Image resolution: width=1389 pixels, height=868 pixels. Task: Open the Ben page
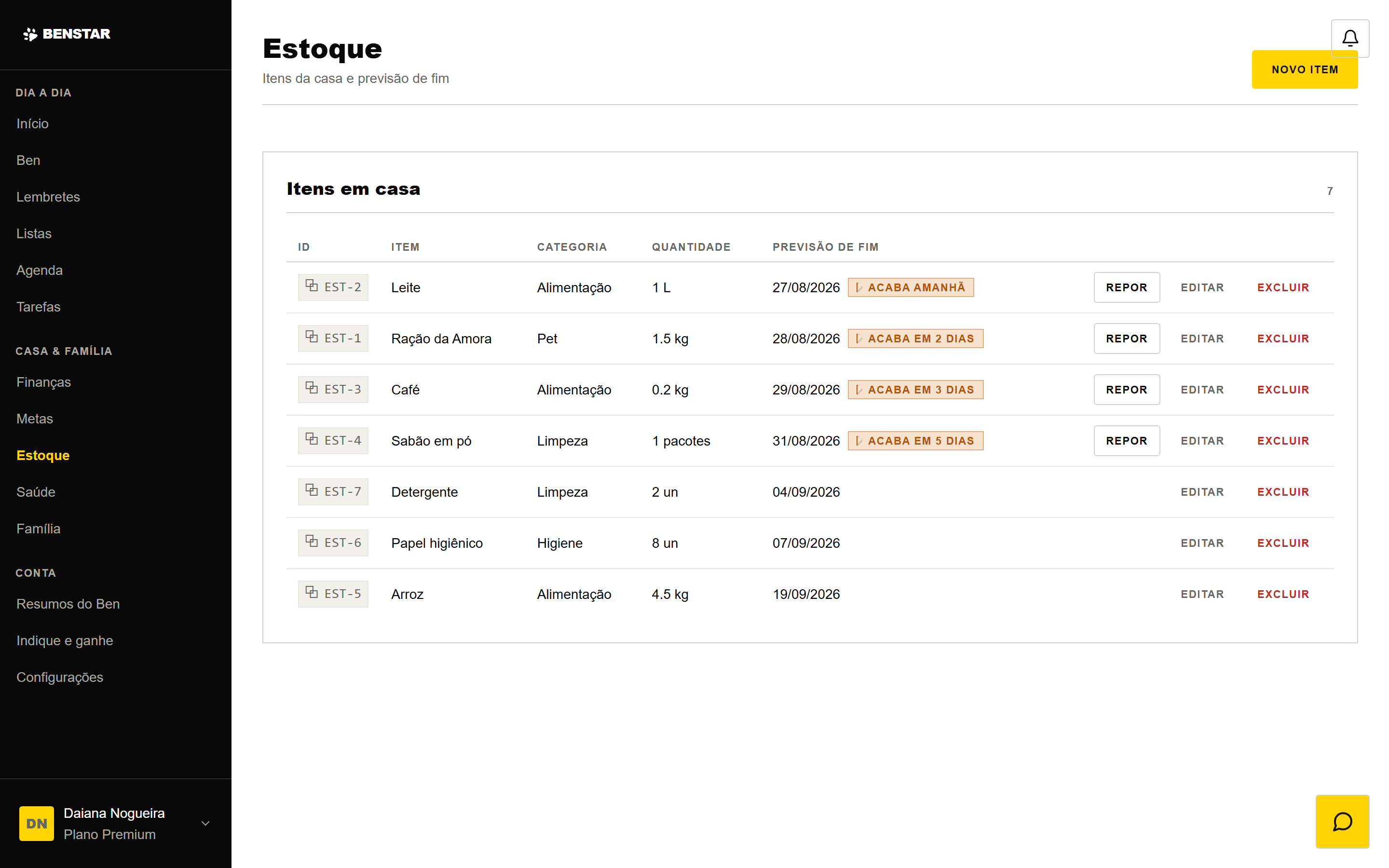pos(28,160)
